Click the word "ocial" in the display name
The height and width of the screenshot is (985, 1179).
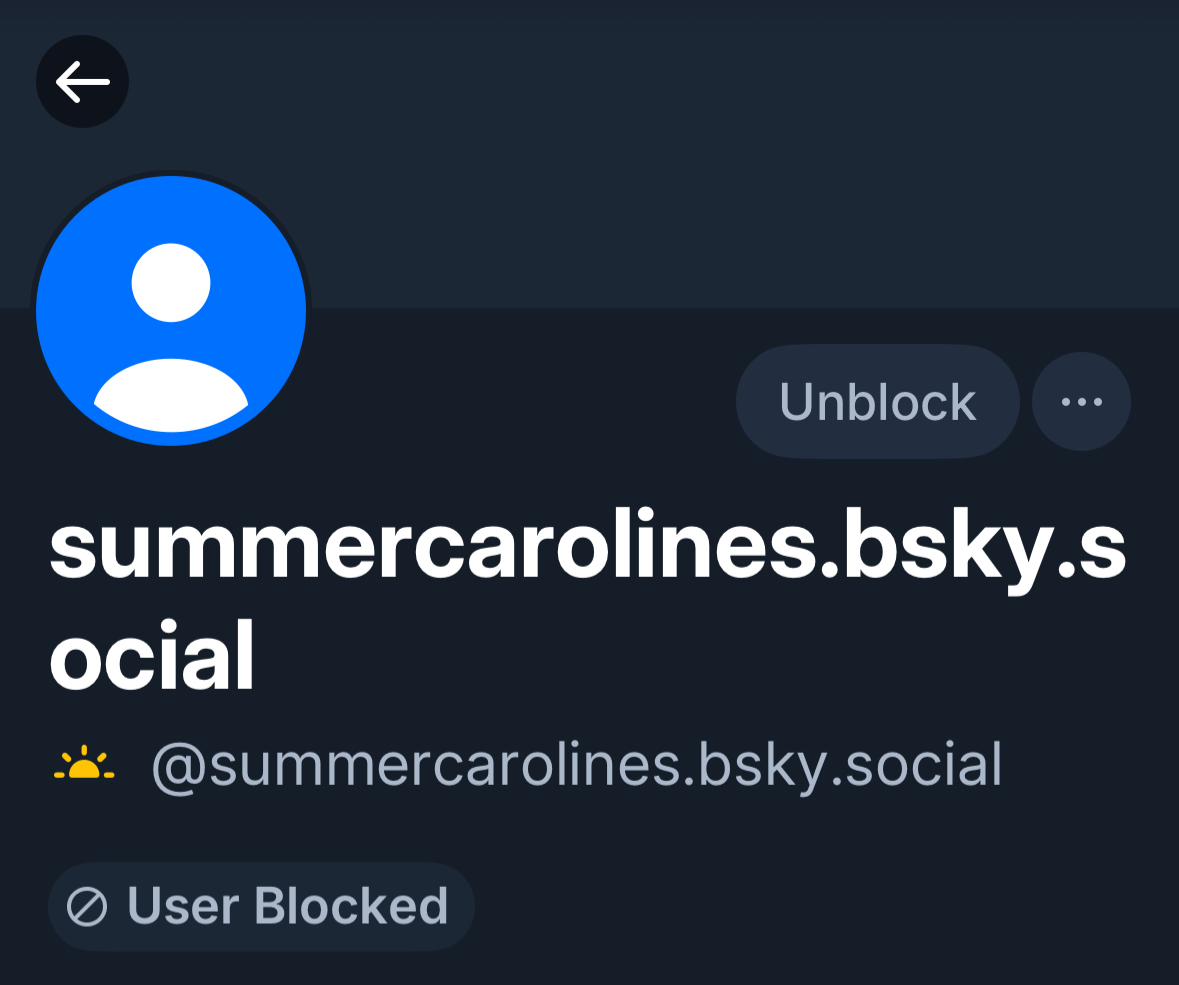pyautogui.click(x=152, y=659)
